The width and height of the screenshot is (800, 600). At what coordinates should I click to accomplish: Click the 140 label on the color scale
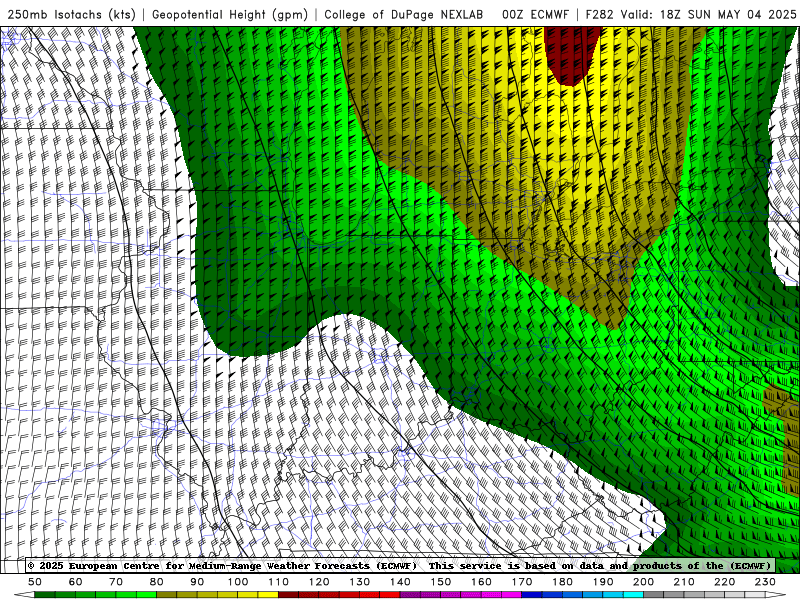coord(400,582)
